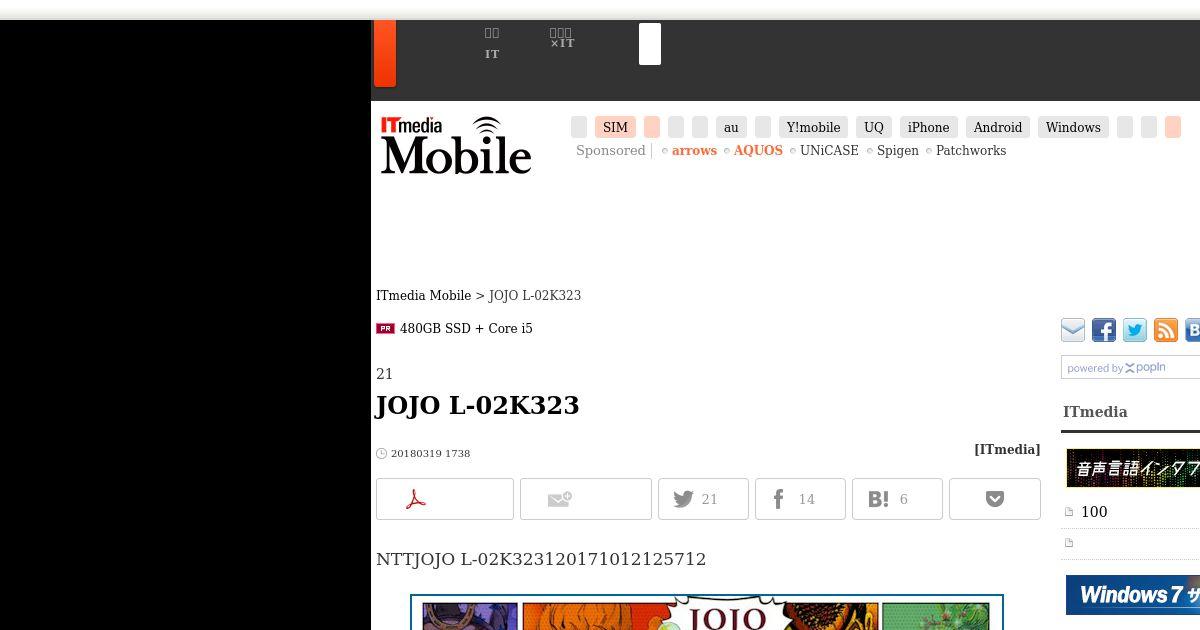Click Hatena Bookmark button showing 6
The height and width of the screenshot is (630, 1200).
click(897, 499)
